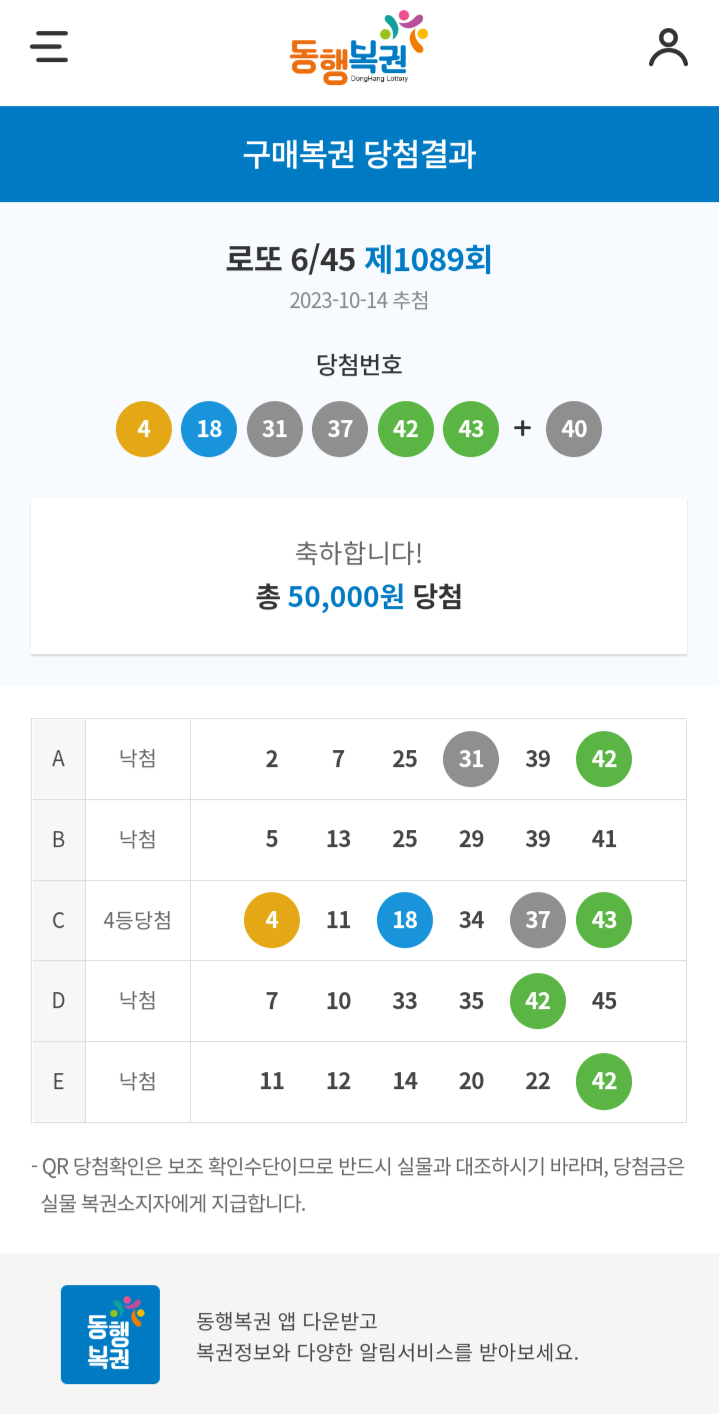
Task: Tap green ball 42 in row E
Action: click(x=604, y=1081)
